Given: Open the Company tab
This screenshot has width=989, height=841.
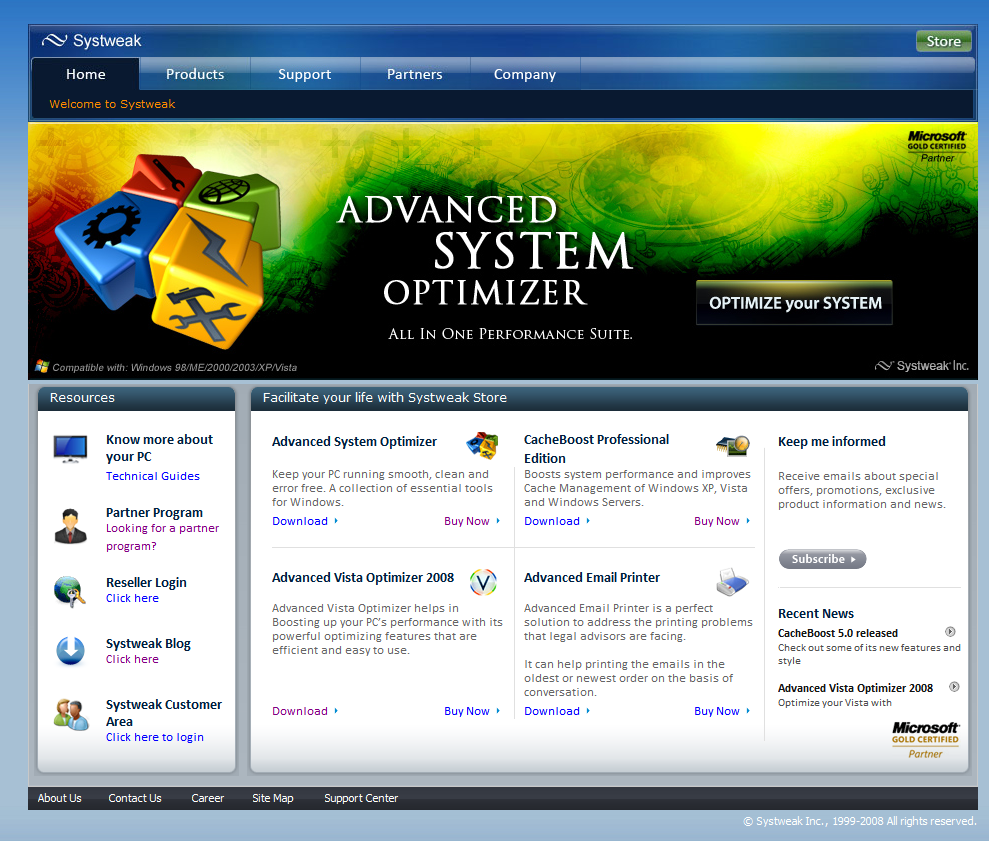Looking at the screenshot, I should pyautogui.click(x=525, y=74).
